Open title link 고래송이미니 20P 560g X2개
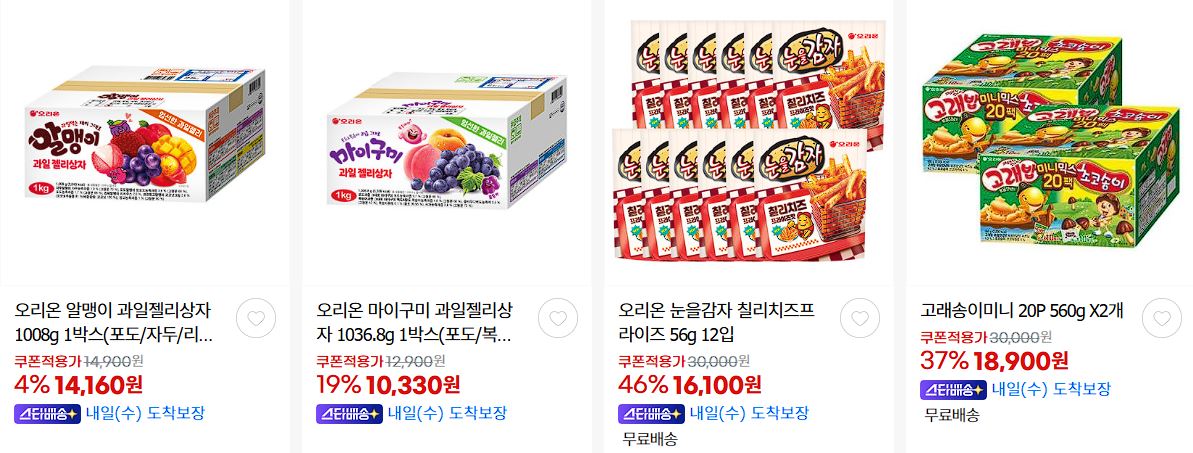This screenshot has width=1193, height=453. 1022,311
